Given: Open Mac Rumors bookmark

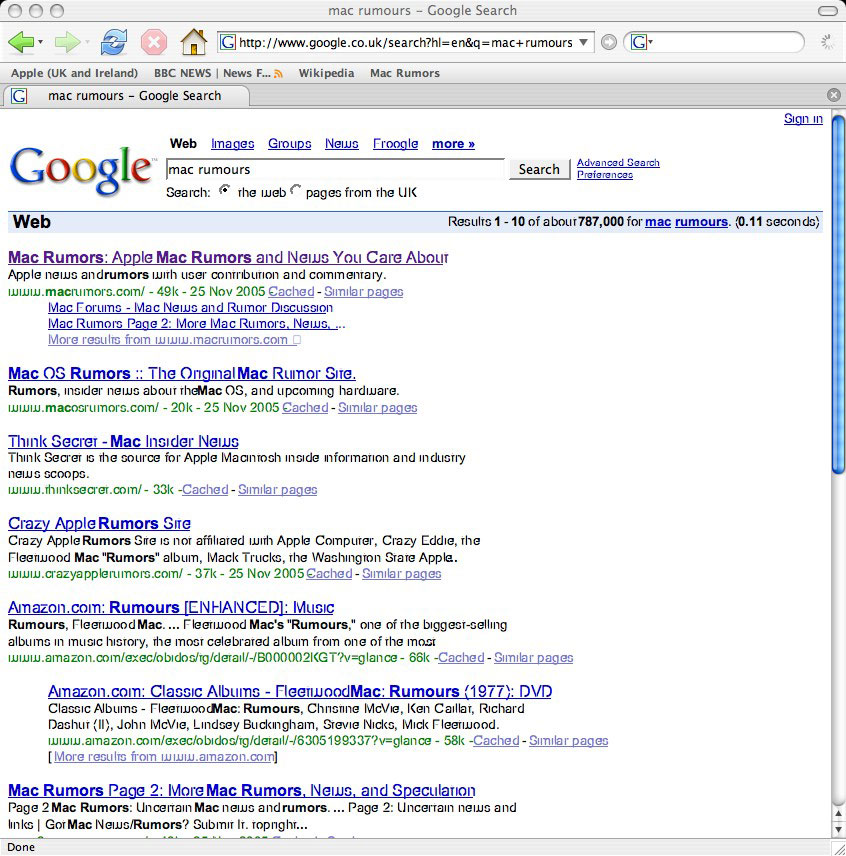Looking at the screenshot, I should (405, 73).
